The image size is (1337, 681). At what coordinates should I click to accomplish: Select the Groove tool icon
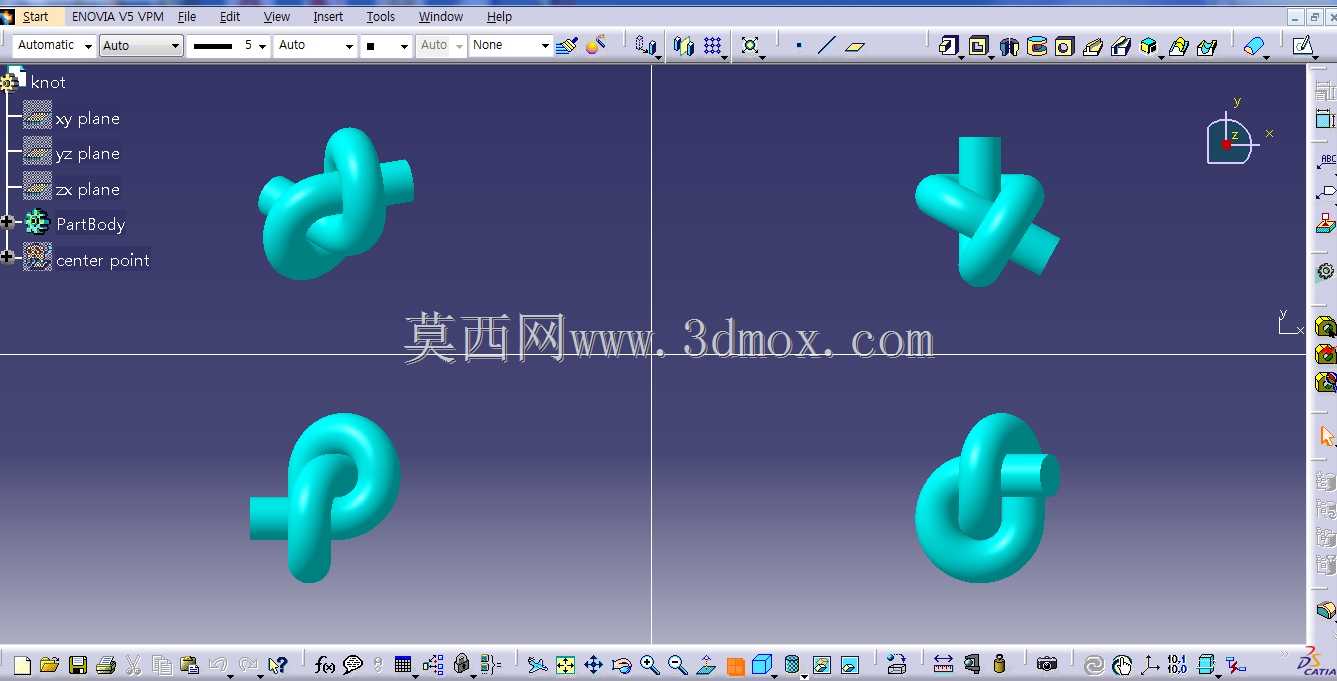[1037, 46]
